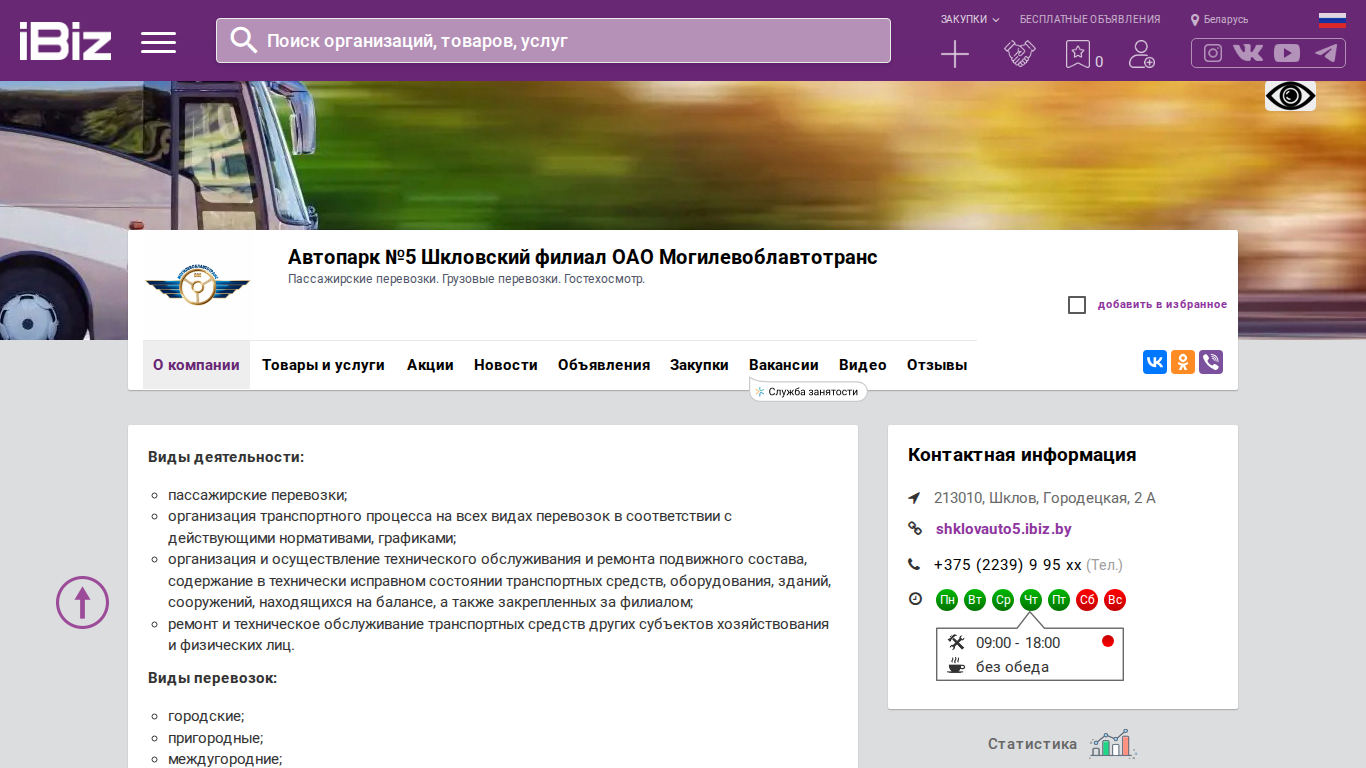Click the 'пригородные;' list item
Viewport: 1366px width, 768px height.
tap(215, 738)
